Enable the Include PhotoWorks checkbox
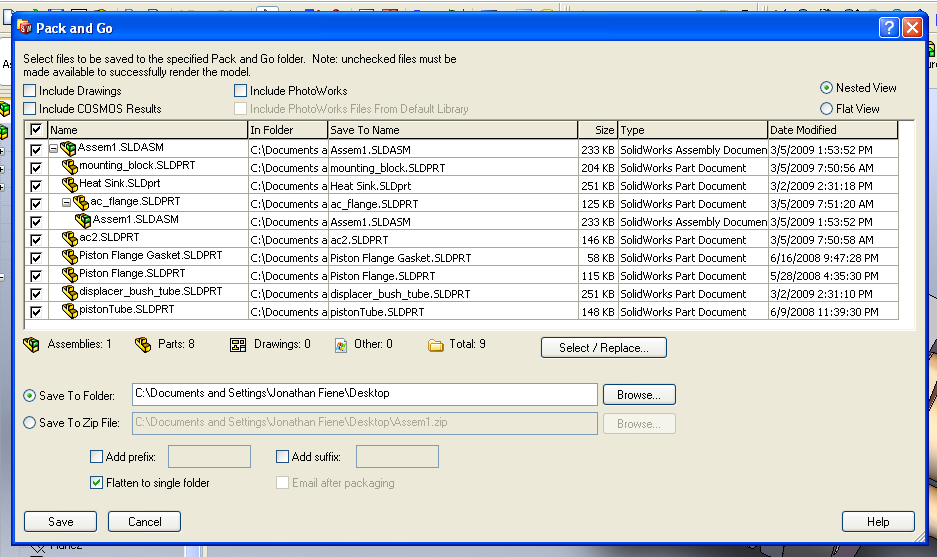937x557 pixels. [240, 91]
